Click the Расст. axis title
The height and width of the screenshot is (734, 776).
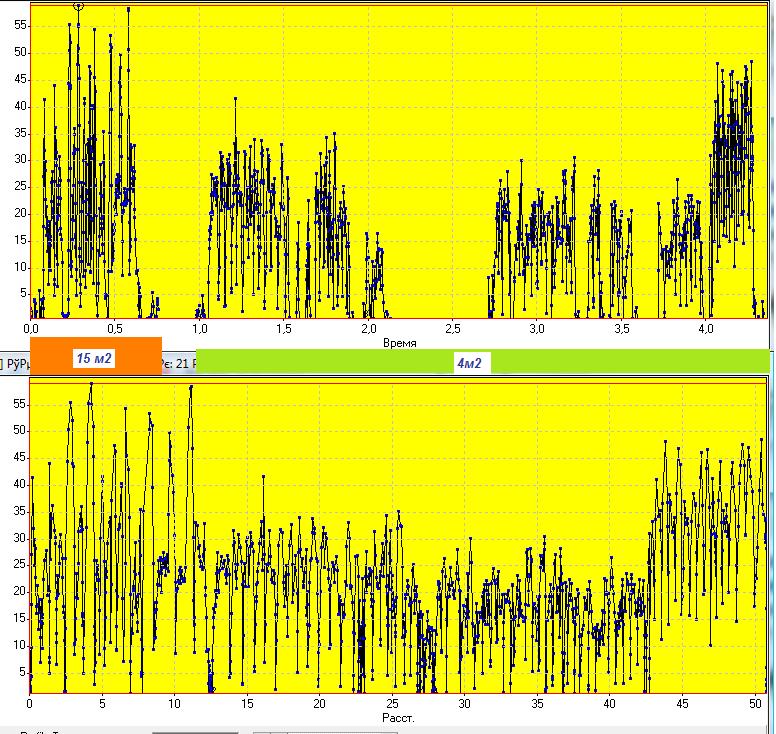click(x=398, y=717)
